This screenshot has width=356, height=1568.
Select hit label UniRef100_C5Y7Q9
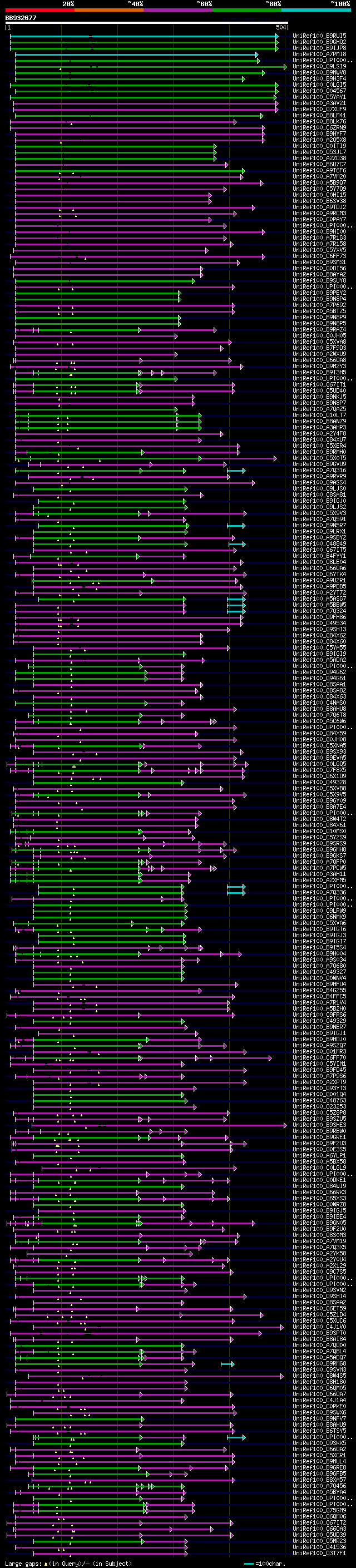coord(319,189)
